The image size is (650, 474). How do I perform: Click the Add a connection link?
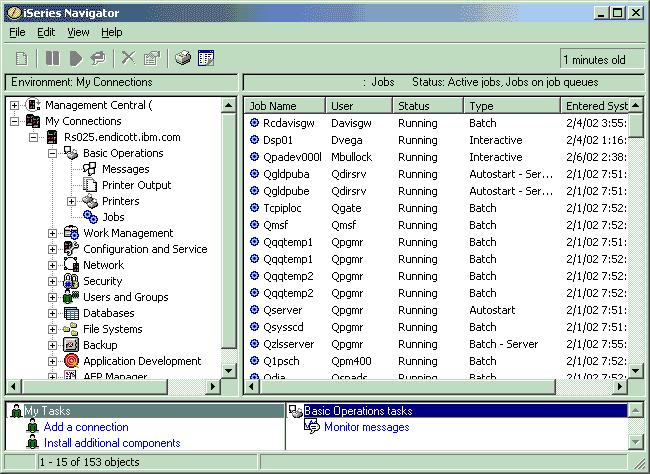tap(86, 427)
